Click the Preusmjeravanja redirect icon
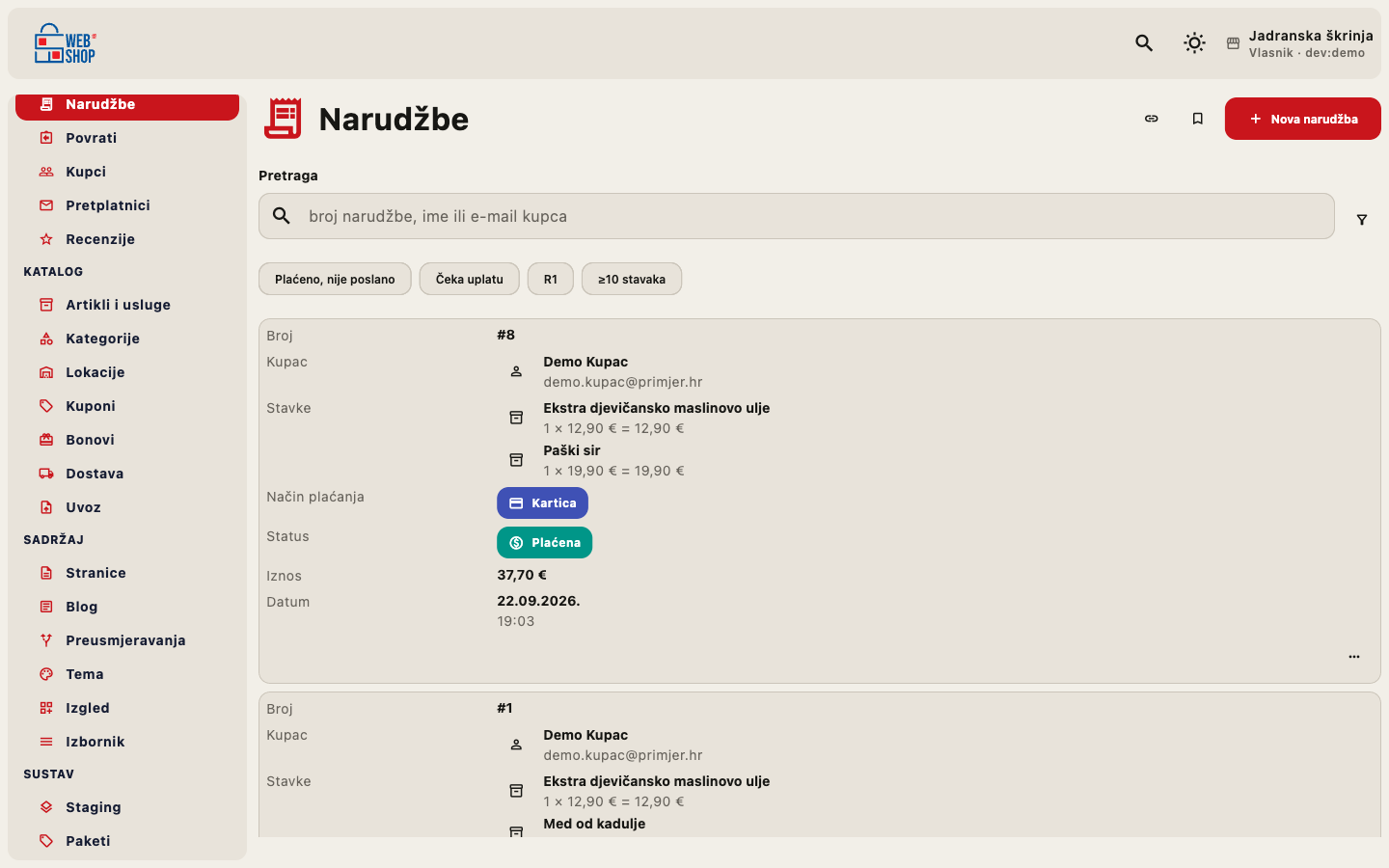Screen dimensions: 1389x868 (46, 640)
